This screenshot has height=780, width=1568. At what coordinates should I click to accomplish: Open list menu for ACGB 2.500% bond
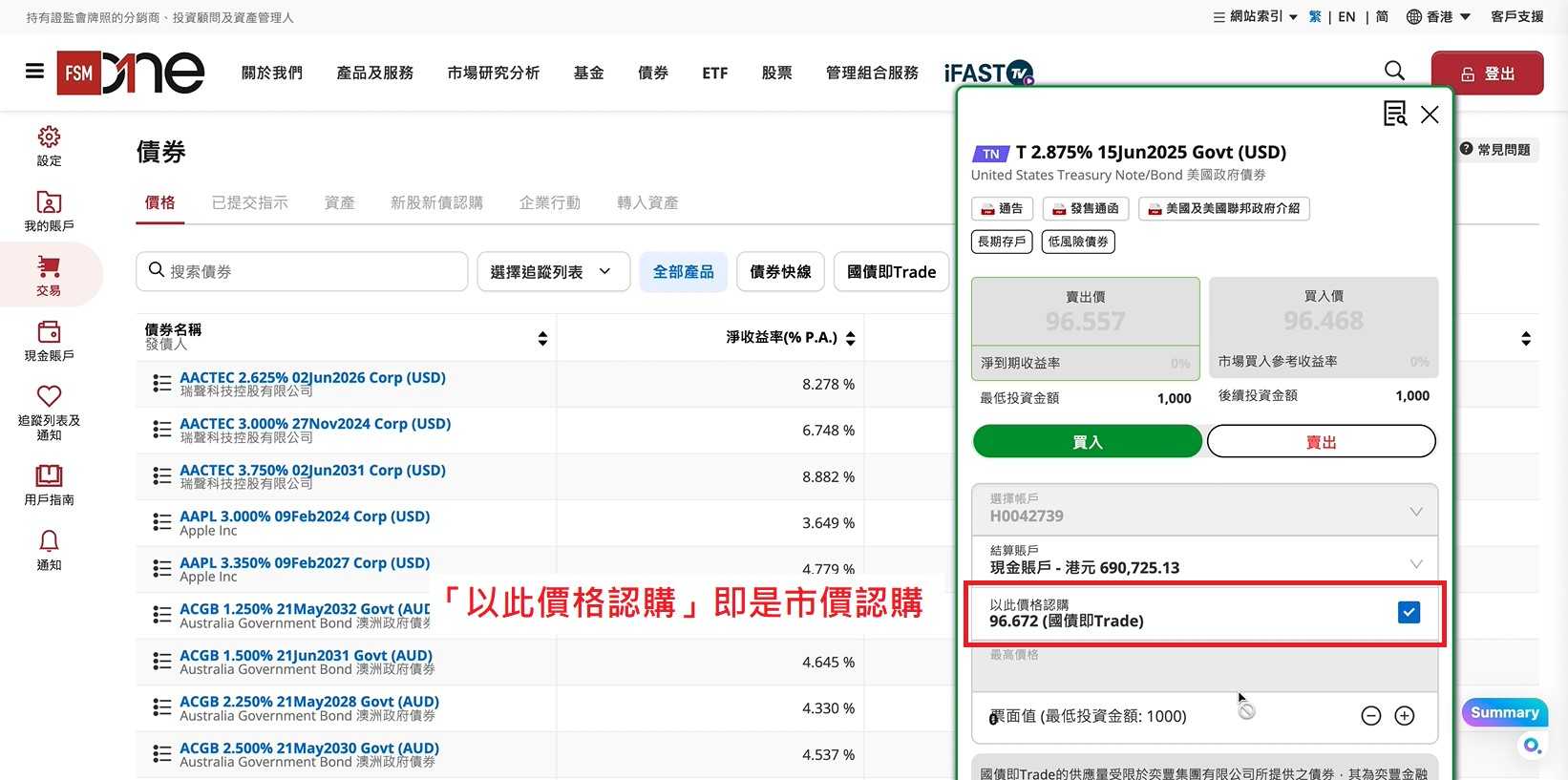click(162, 754)
